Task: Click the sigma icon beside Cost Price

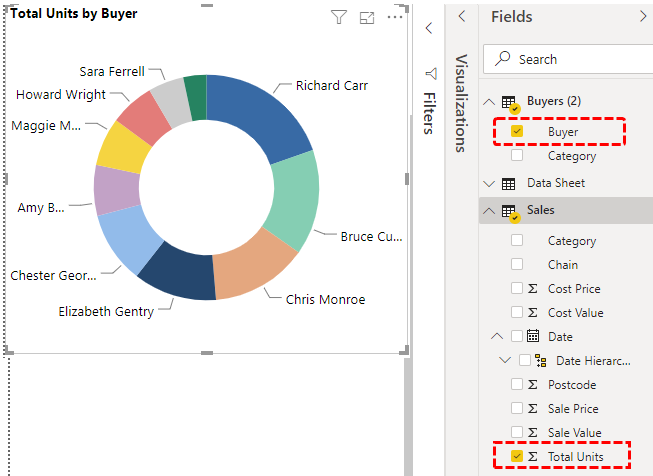Action: (x=533, y=289)
